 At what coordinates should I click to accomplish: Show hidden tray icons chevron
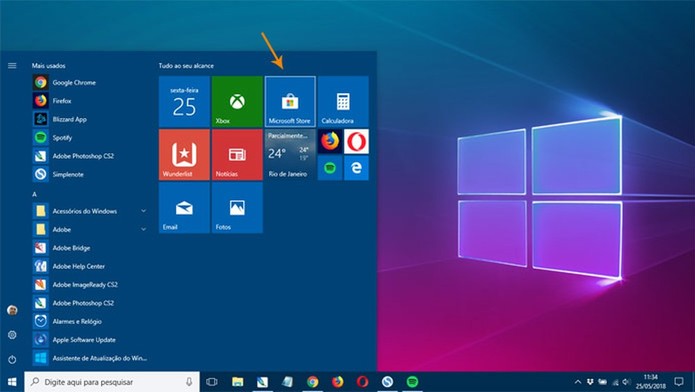point(578,382)
